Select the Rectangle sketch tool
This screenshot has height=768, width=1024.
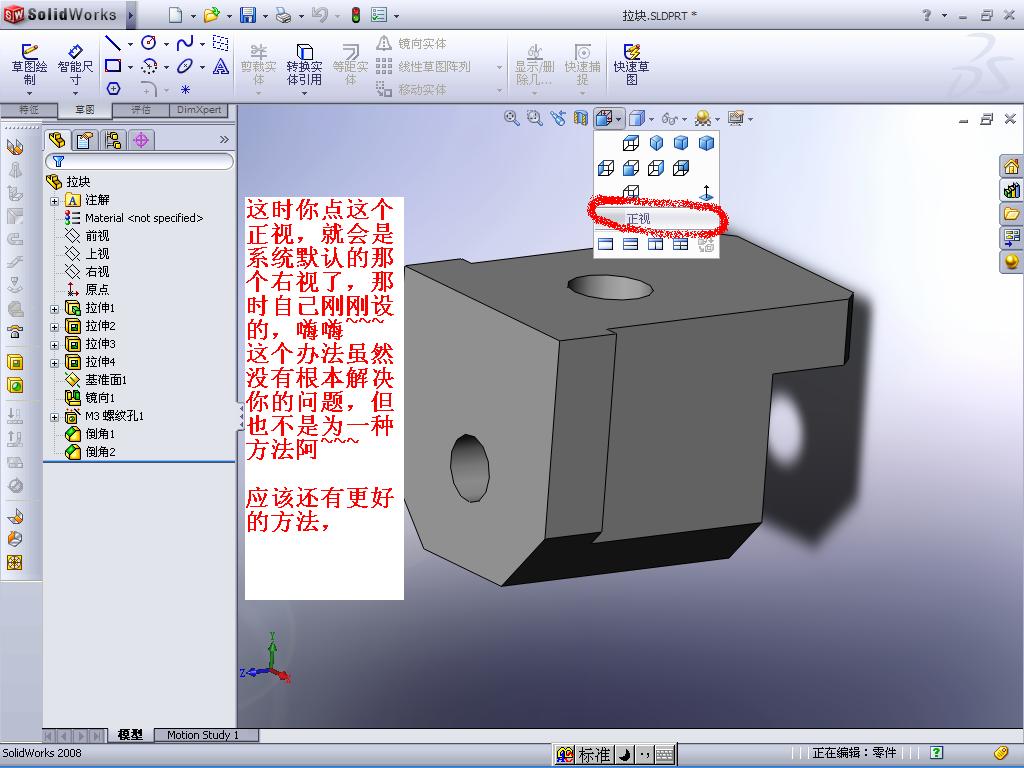click(113, 66)
